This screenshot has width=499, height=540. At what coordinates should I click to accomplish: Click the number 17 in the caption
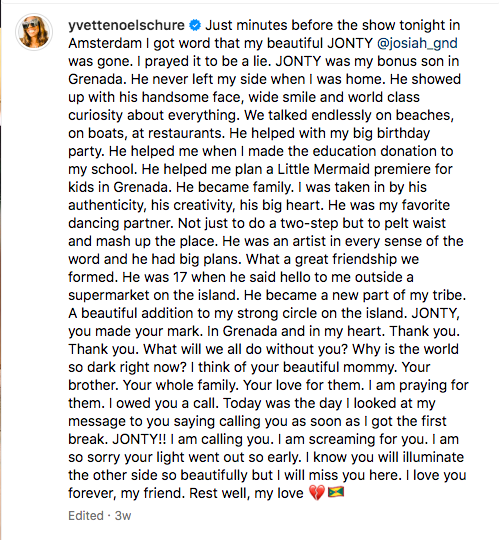click(180, 277)
